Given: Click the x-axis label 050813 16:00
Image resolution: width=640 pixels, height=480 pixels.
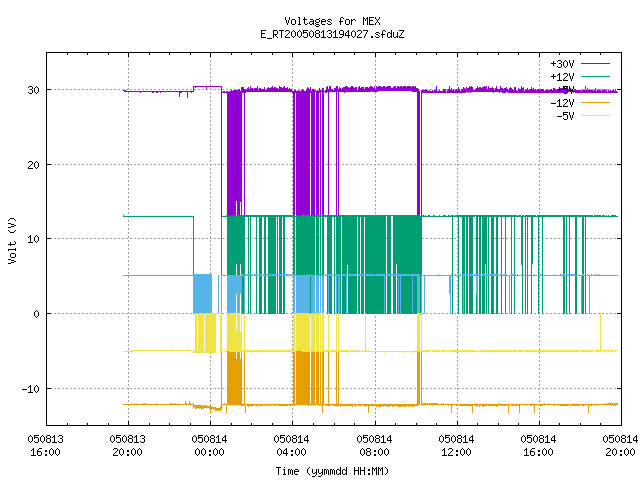Looking at the screenshot, I should pos(45,446).
